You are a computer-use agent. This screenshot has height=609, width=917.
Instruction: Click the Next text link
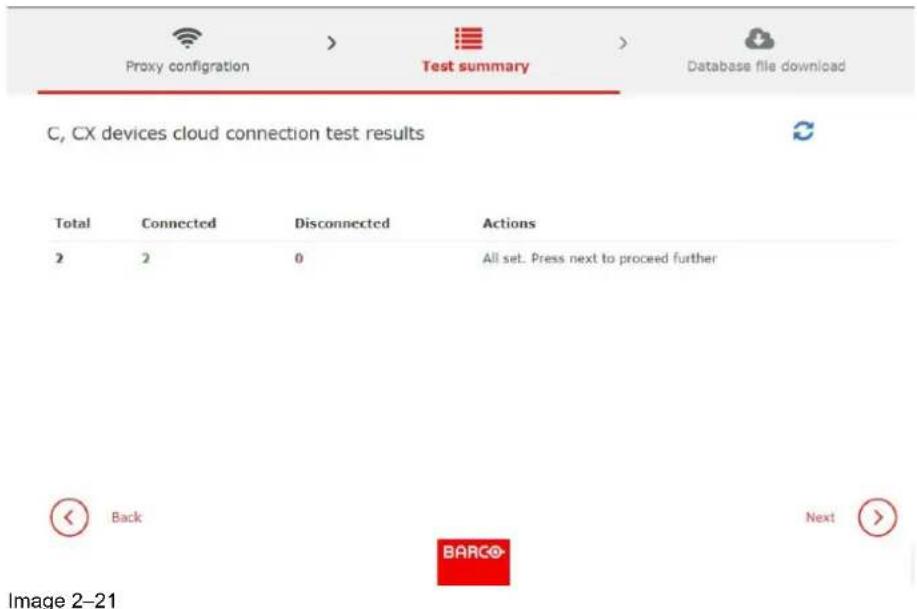coord(820,517)
